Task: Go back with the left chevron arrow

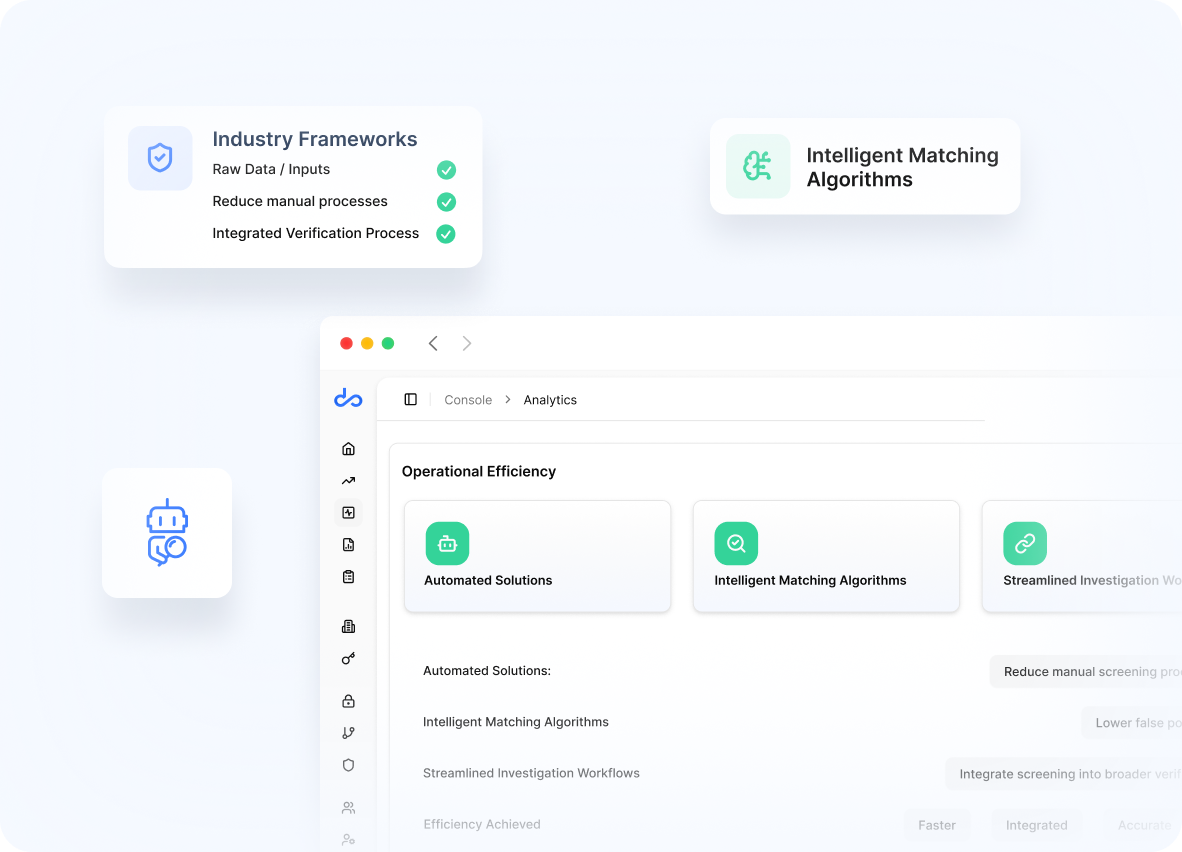Action: point(433,344)
